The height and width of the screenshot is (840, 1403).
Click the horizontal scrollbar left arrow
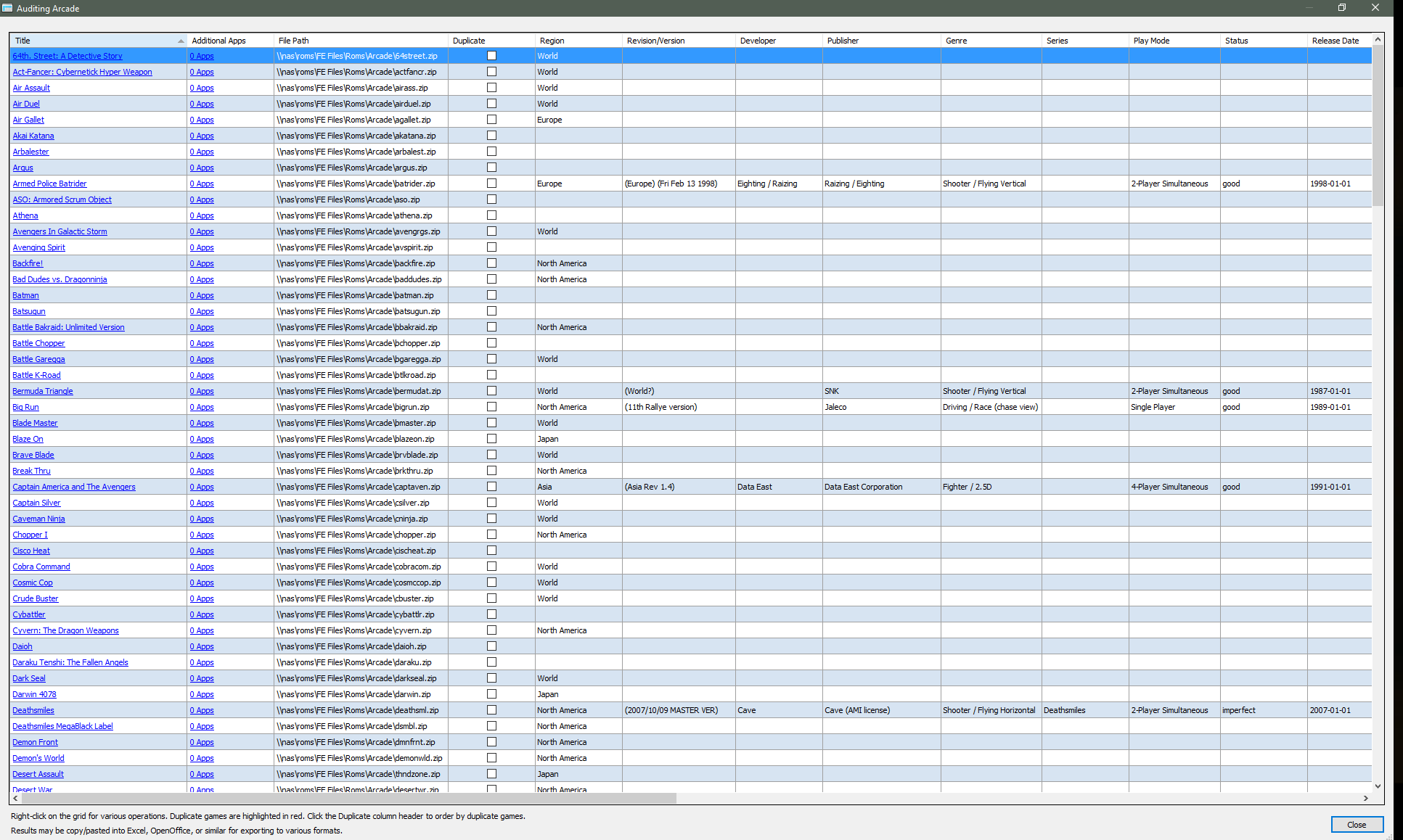click(15, 798)
